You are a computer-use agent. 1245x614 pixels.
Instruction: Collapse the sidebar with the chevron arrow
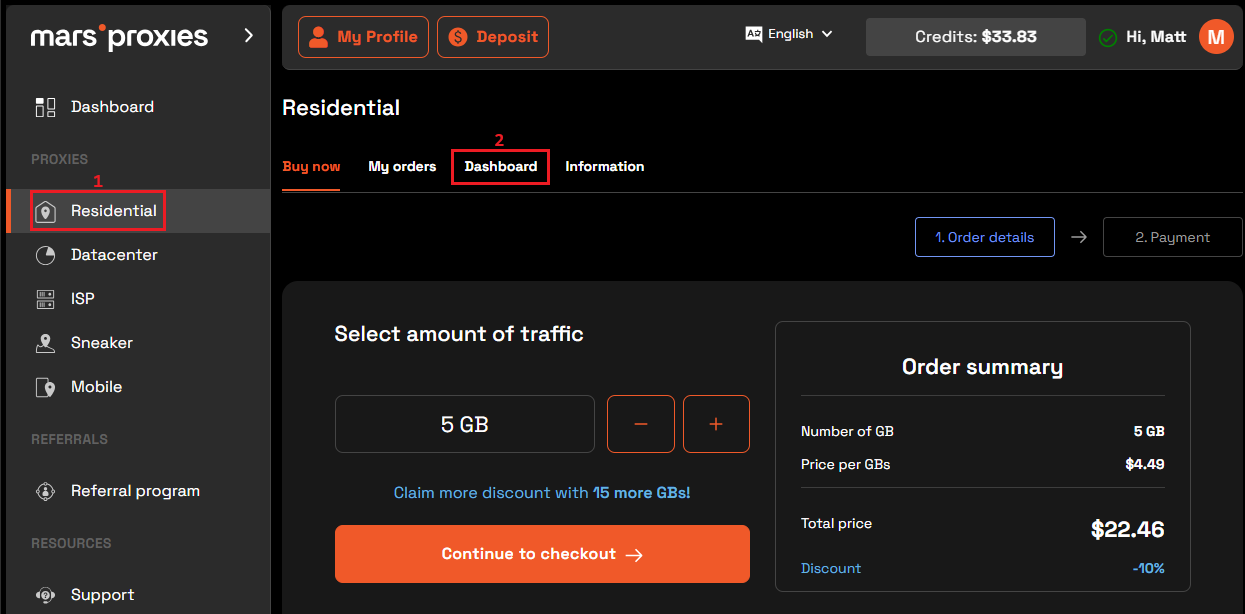[249, 36]
